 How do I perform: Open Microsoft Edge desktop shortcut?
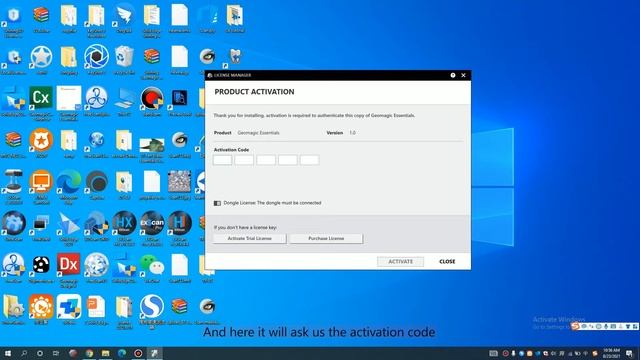tap(69, 181)
